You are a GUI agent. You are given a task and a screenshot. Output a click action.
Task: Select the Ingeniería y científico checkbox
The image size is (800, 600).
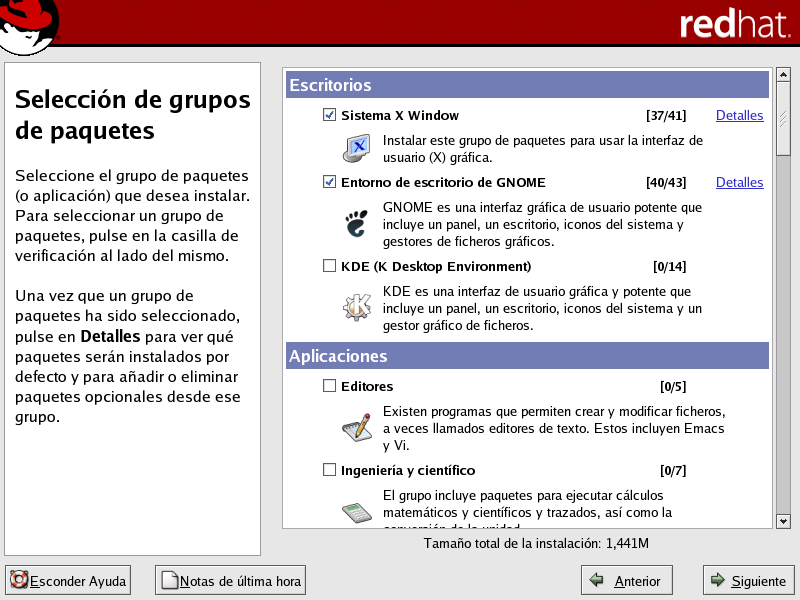pyautogui.click(x=330, y=470)
